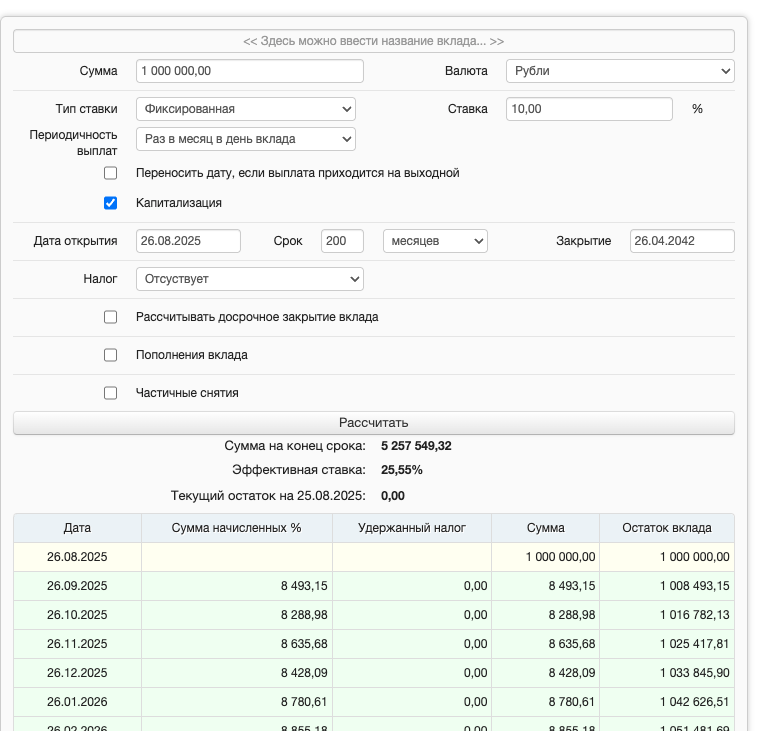Screen dimensions: 777x731
Task: Click the Закрытие closing date field
Action: tap(682, 241)
